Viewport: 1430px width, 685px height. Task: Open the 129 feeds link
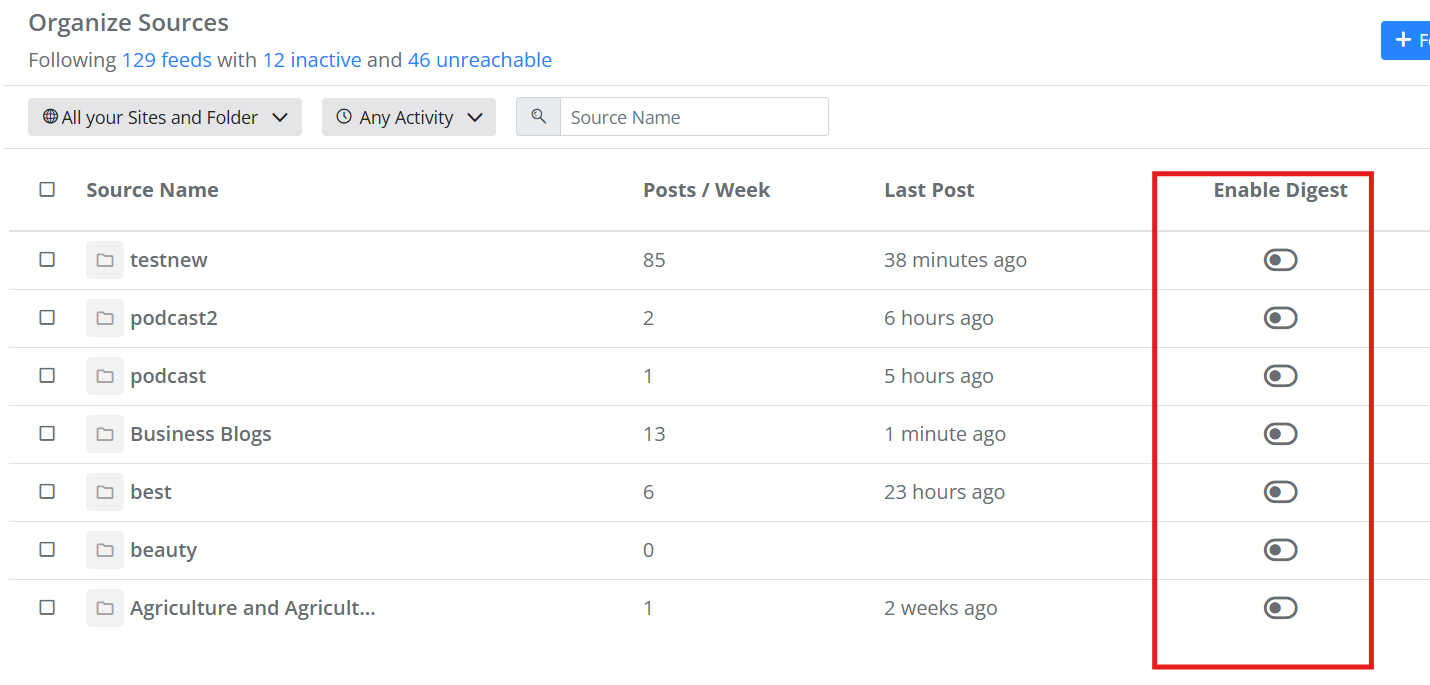[166, 60]
